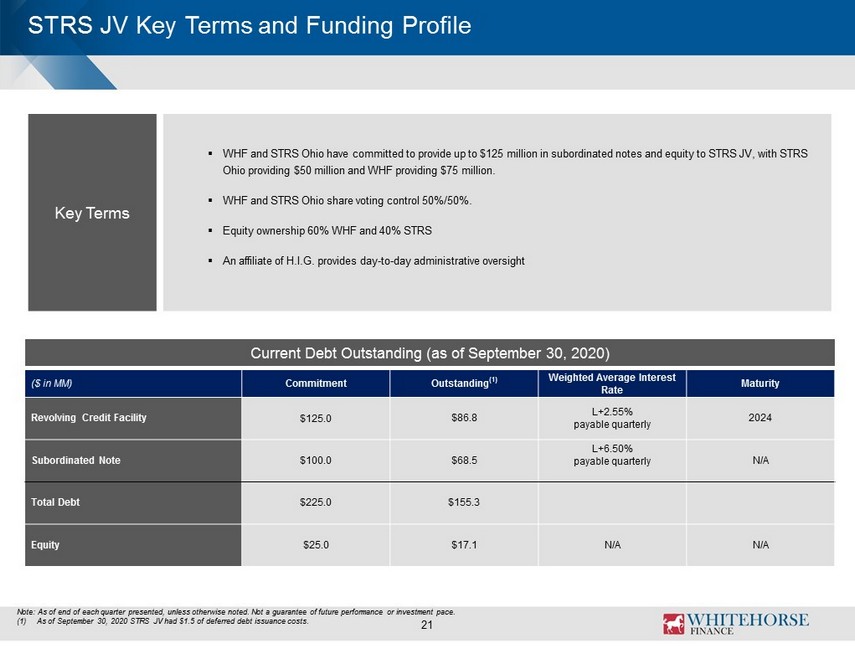The width and height of the screenshot is (855, 654).
Task: Click the '2024' maturity cell
Action: point(760,418)
